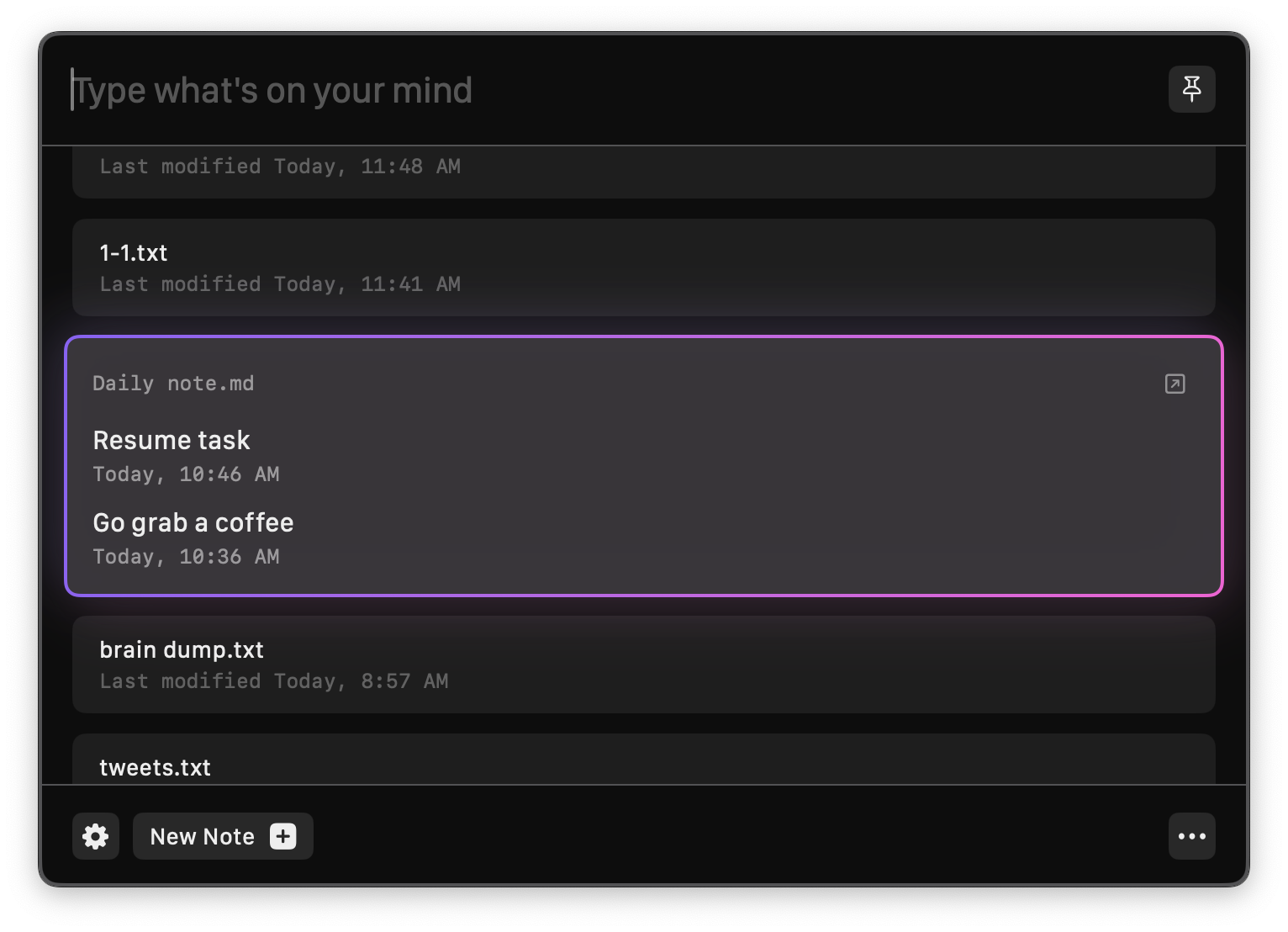The image size is (1288, 932).
Task: Click the plus icon beside New Note
Action: (x=283, y=836)
